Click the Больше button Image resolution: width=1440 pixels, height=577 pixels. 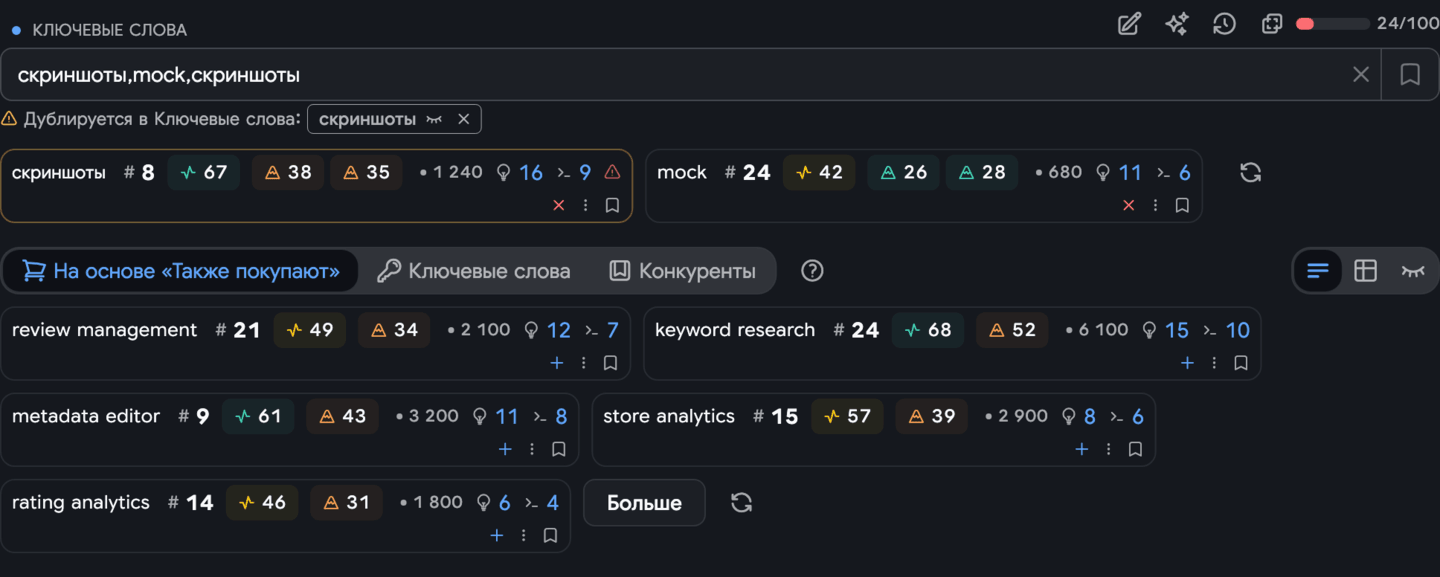click(x=644, y=503)
